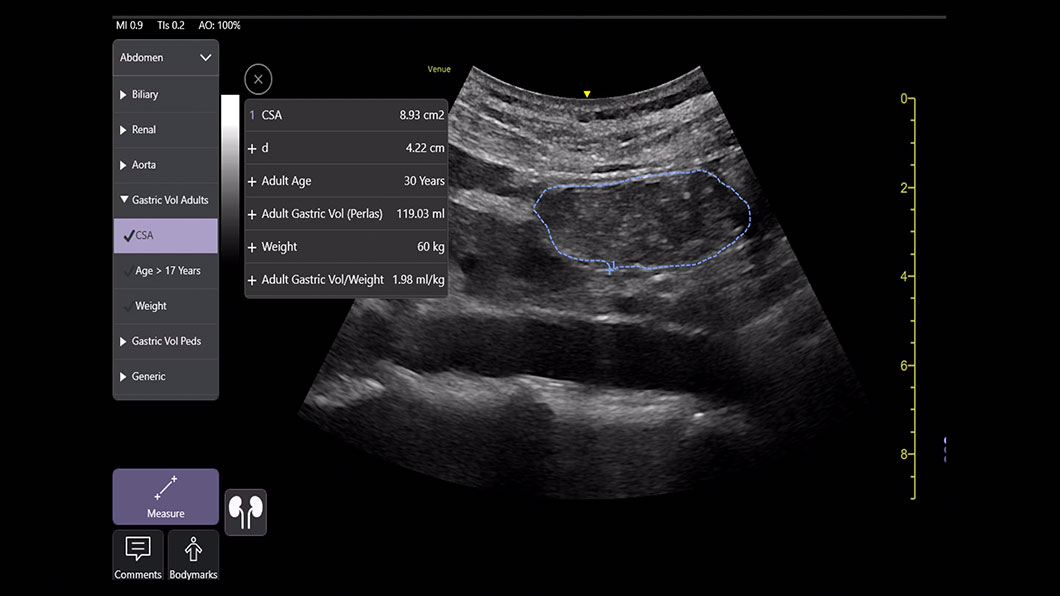Screen dimensions: 1060x596
Task: Click the plus icon beside the d measurement
Action: [x=250, y=148]
